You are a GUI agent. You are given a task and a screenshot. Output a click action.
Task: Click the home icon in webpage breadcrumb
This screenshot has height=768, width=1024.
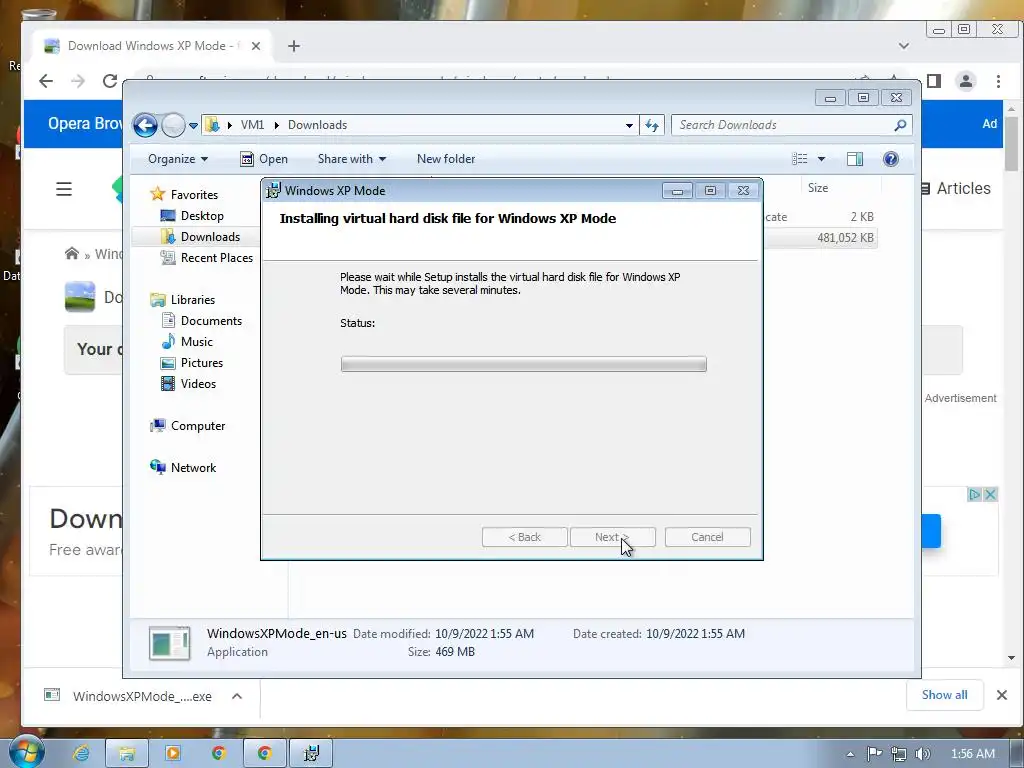click(x=72, y=253)
